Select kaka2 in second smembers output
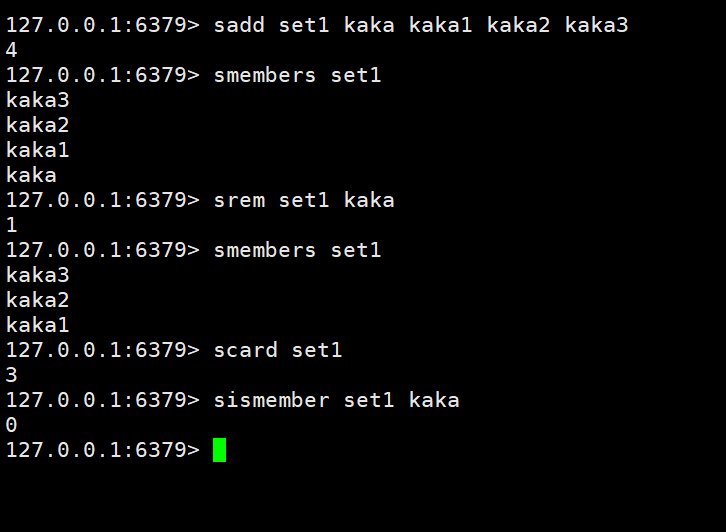 [38, 300]
